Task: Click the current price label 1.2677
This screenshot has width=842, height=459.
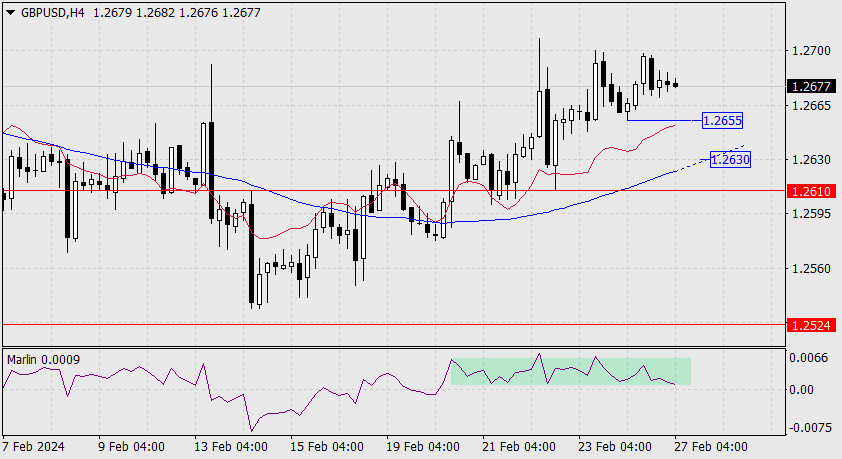Action: point(811,86)
